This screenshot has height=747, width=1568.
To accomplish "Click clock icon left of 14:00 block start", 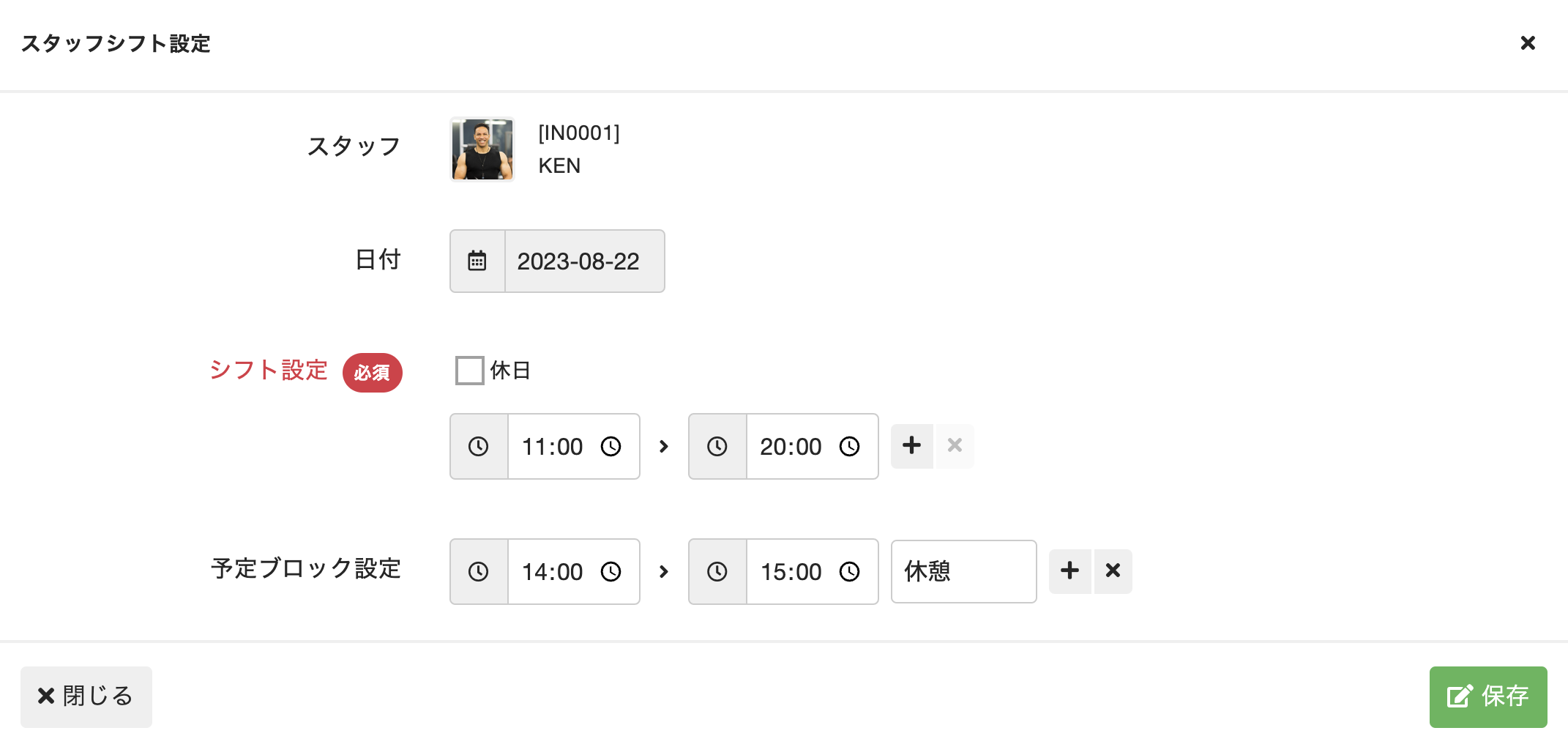I will coord(479,571).
